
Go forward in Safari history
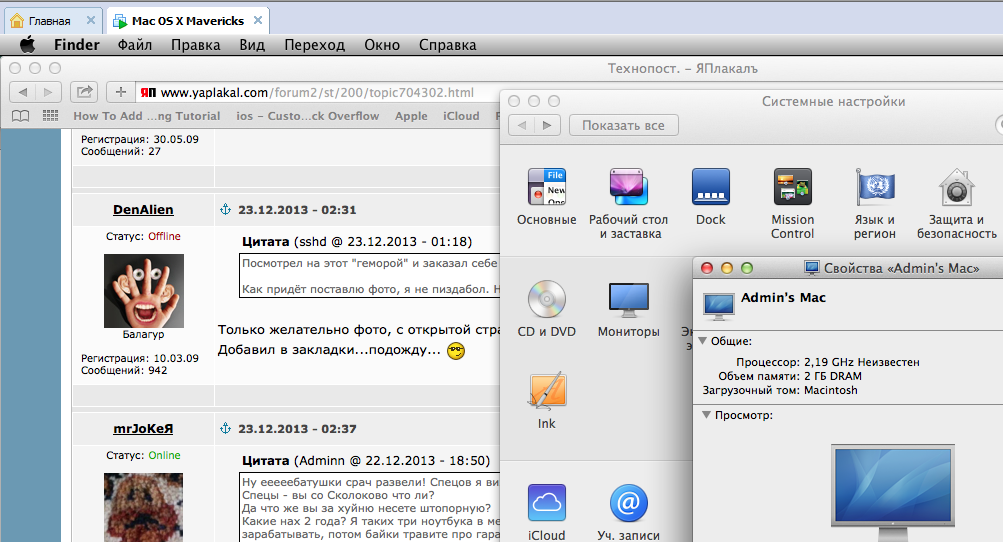[48, 92]
